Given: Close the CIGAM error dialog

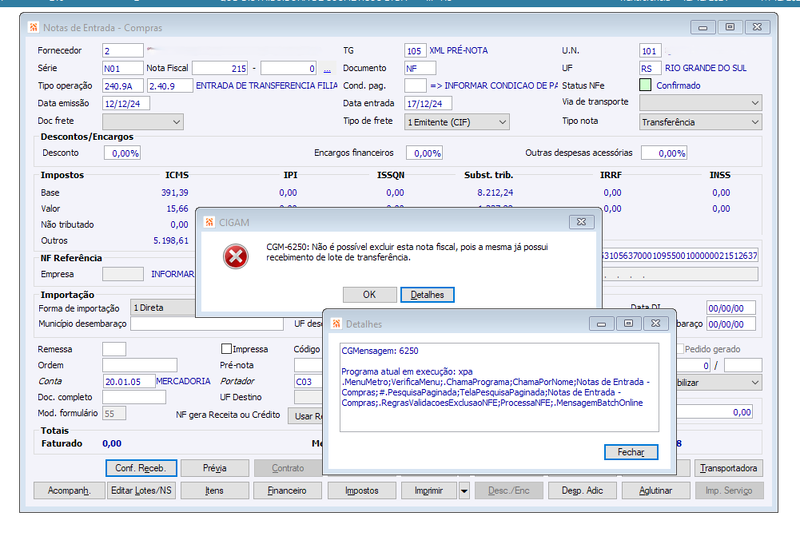Looking at the screenshot, I should tap(581, 222).
